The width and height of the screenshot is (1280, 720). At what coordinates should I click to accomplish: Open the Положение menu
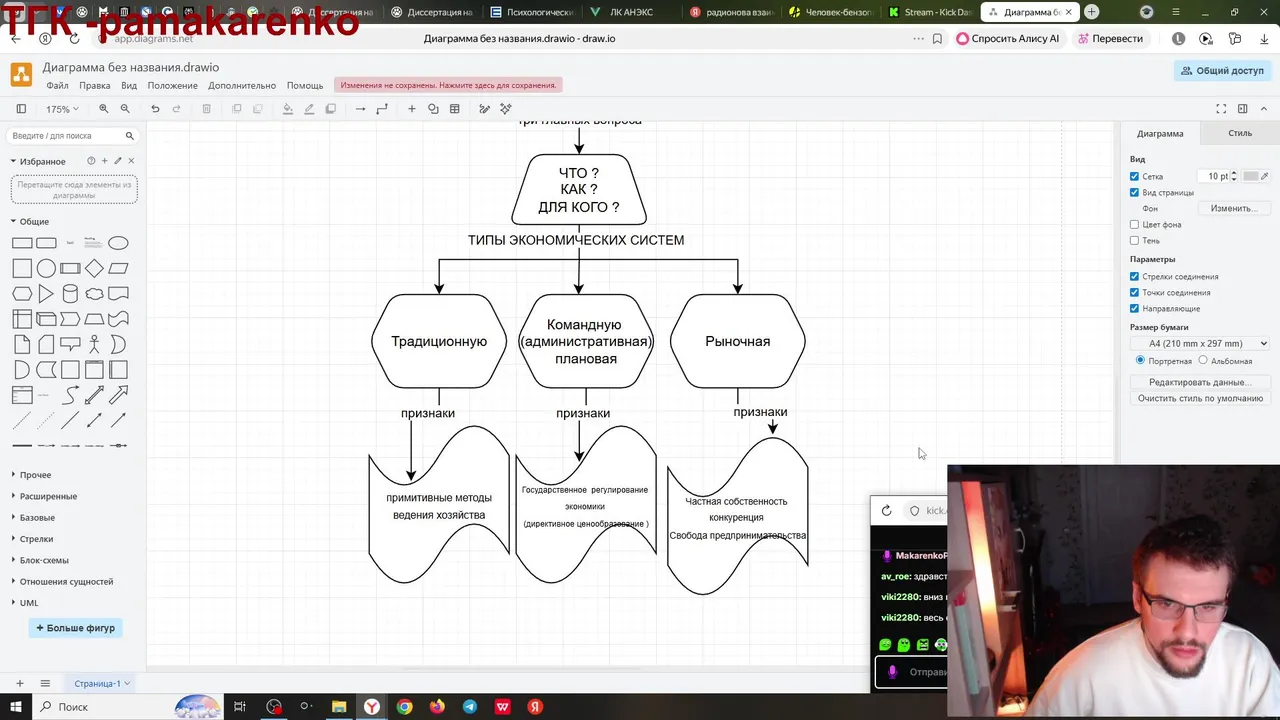pos(172,86)
